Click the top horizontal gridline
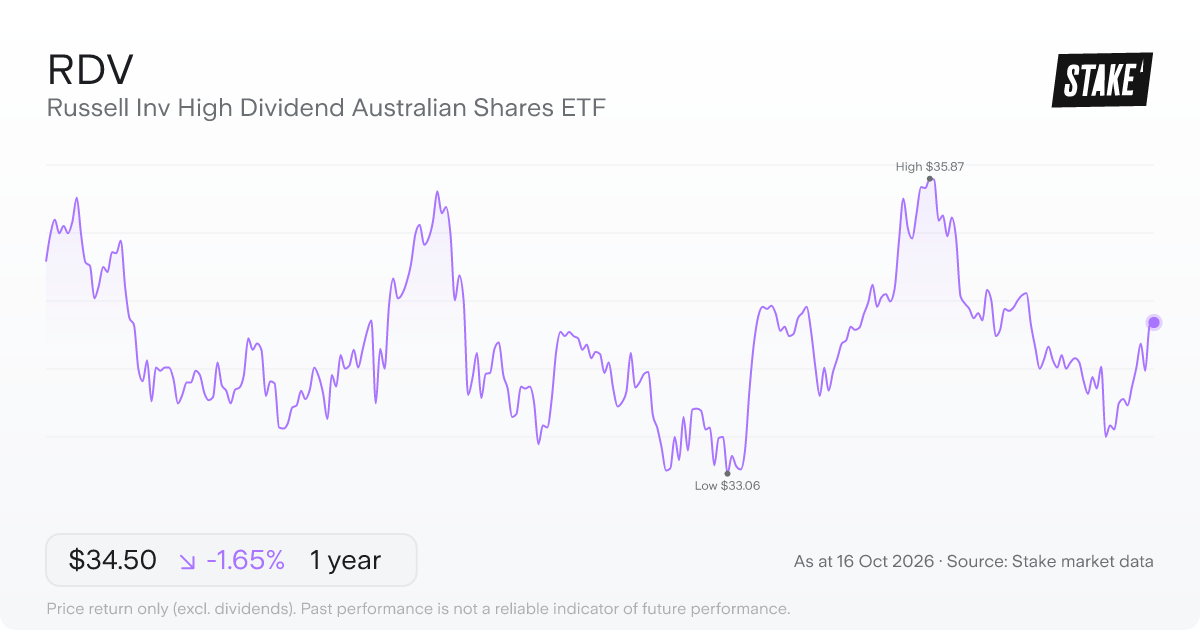Screen dimensions: 1200x630 (x=600, y=165)
